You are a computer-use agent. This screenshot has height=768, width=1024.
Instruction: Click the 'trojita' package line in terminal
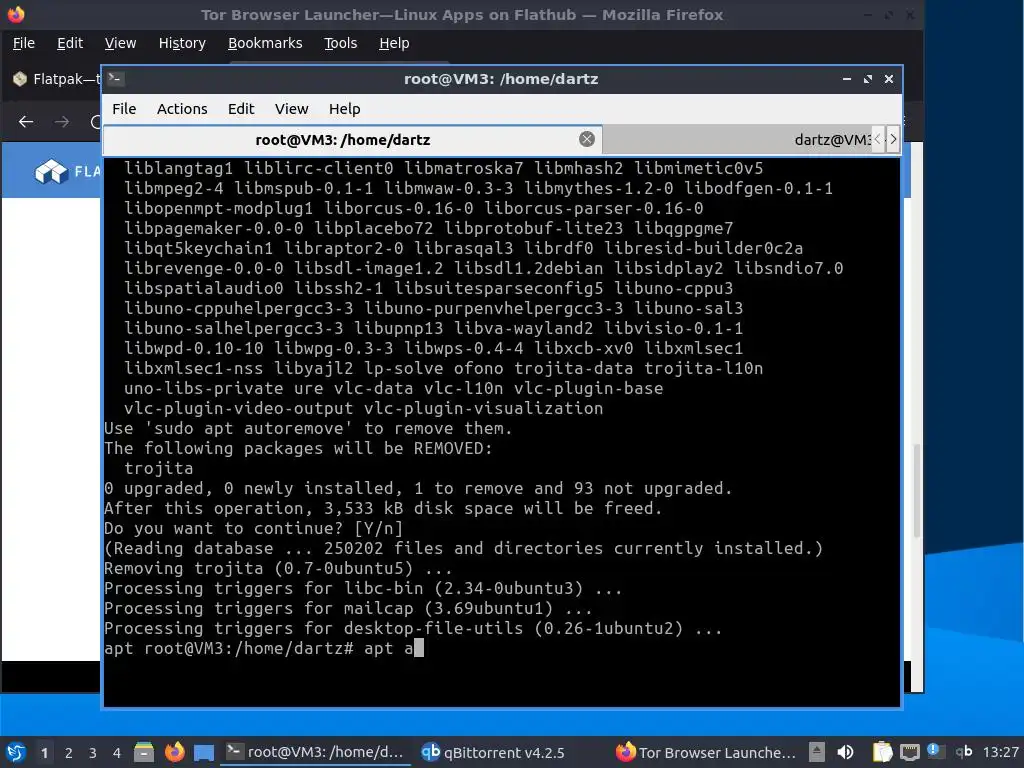(159, 468)
